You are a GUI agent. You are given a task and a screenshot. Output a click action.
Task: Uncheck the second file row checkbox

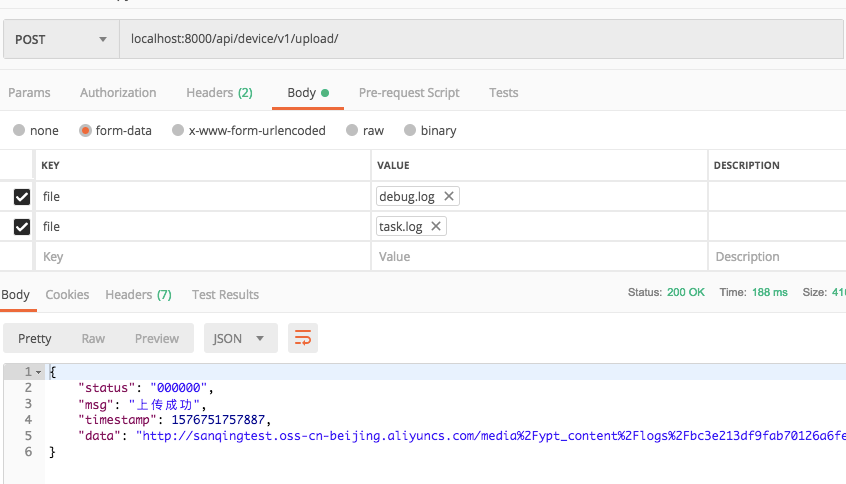coord(22,227)
